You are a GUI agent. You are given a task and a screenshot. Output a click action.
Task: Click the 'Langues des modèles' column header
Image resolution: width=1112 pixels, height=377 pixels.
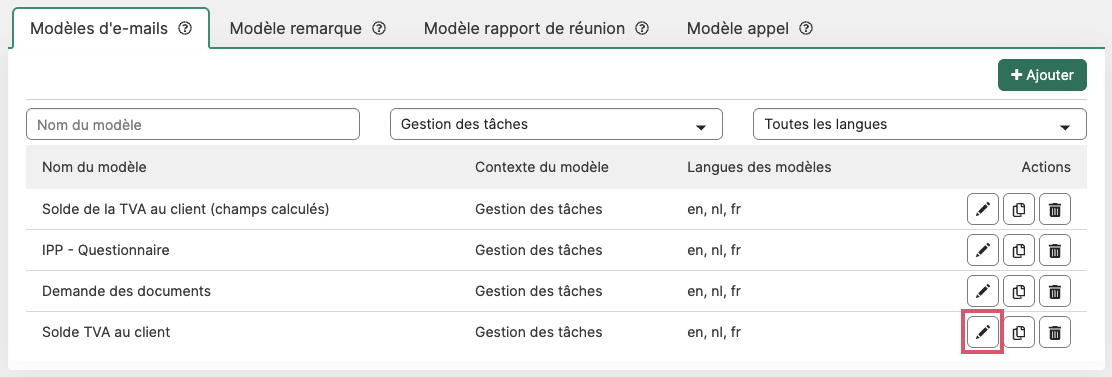759,167
